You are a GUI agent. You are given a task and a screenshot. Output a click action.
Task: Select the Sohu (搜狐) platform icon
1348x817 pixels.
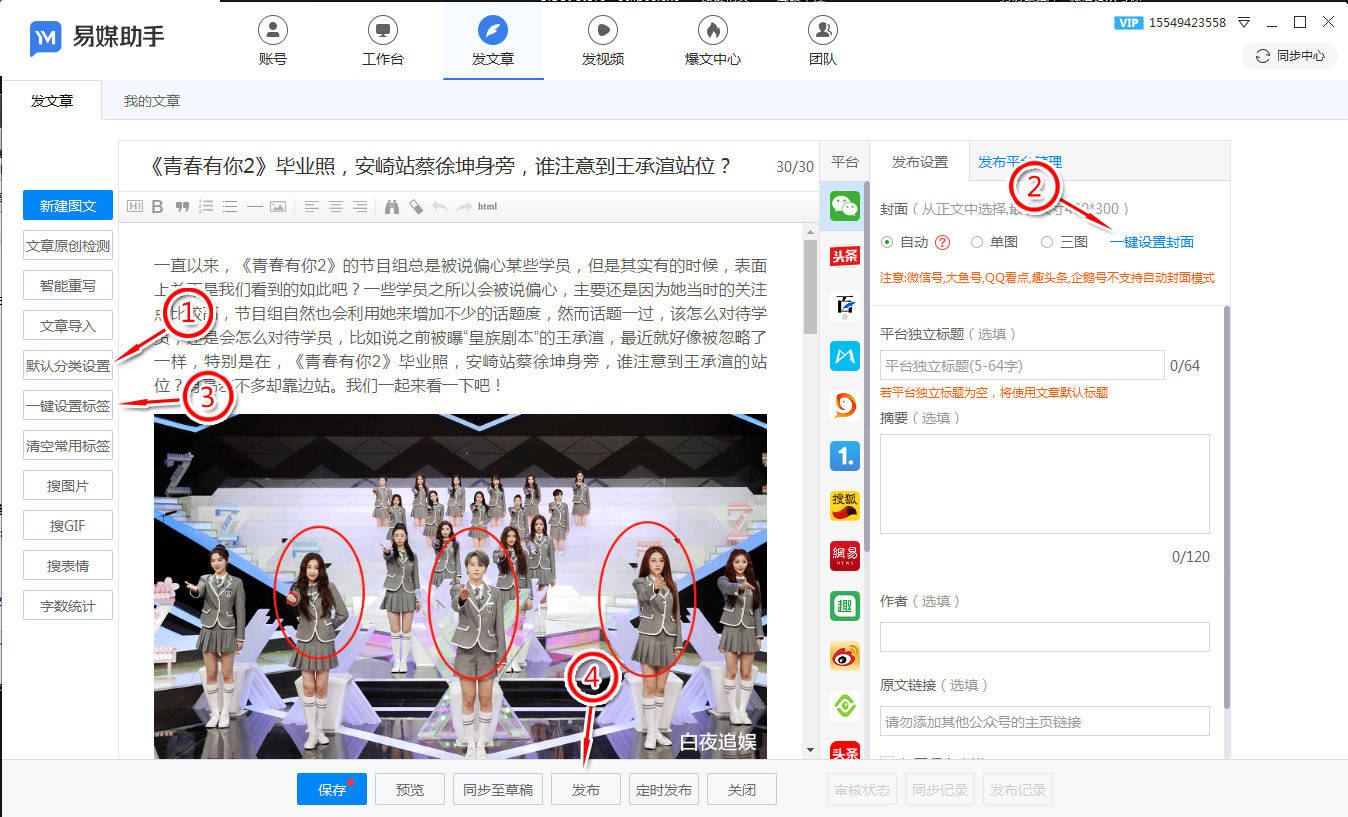(845, 506)
